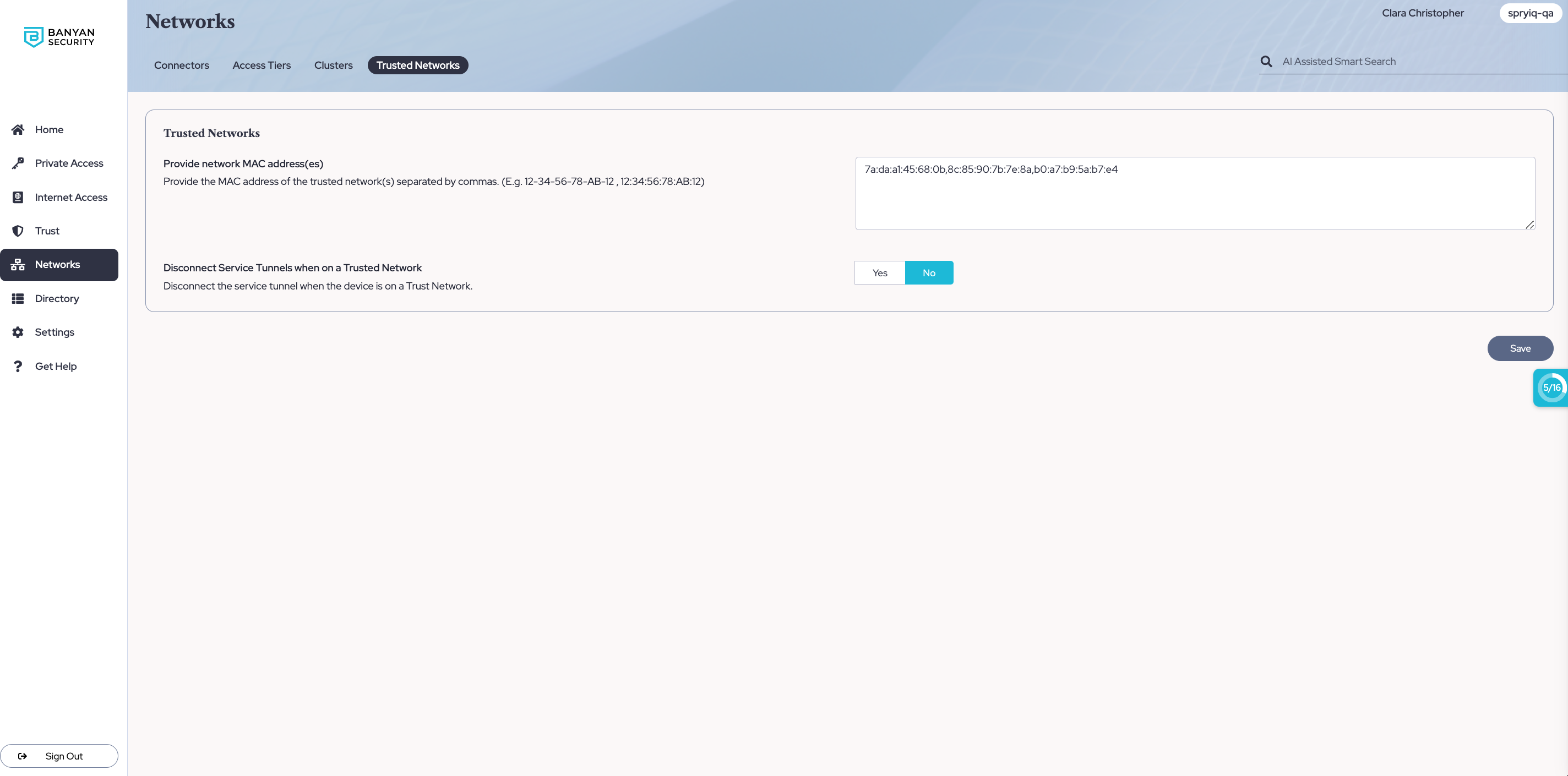Open the Clusters tab
Image resolution: width=1568 pixels, height=776 pixels.
[x=333, y=65]
